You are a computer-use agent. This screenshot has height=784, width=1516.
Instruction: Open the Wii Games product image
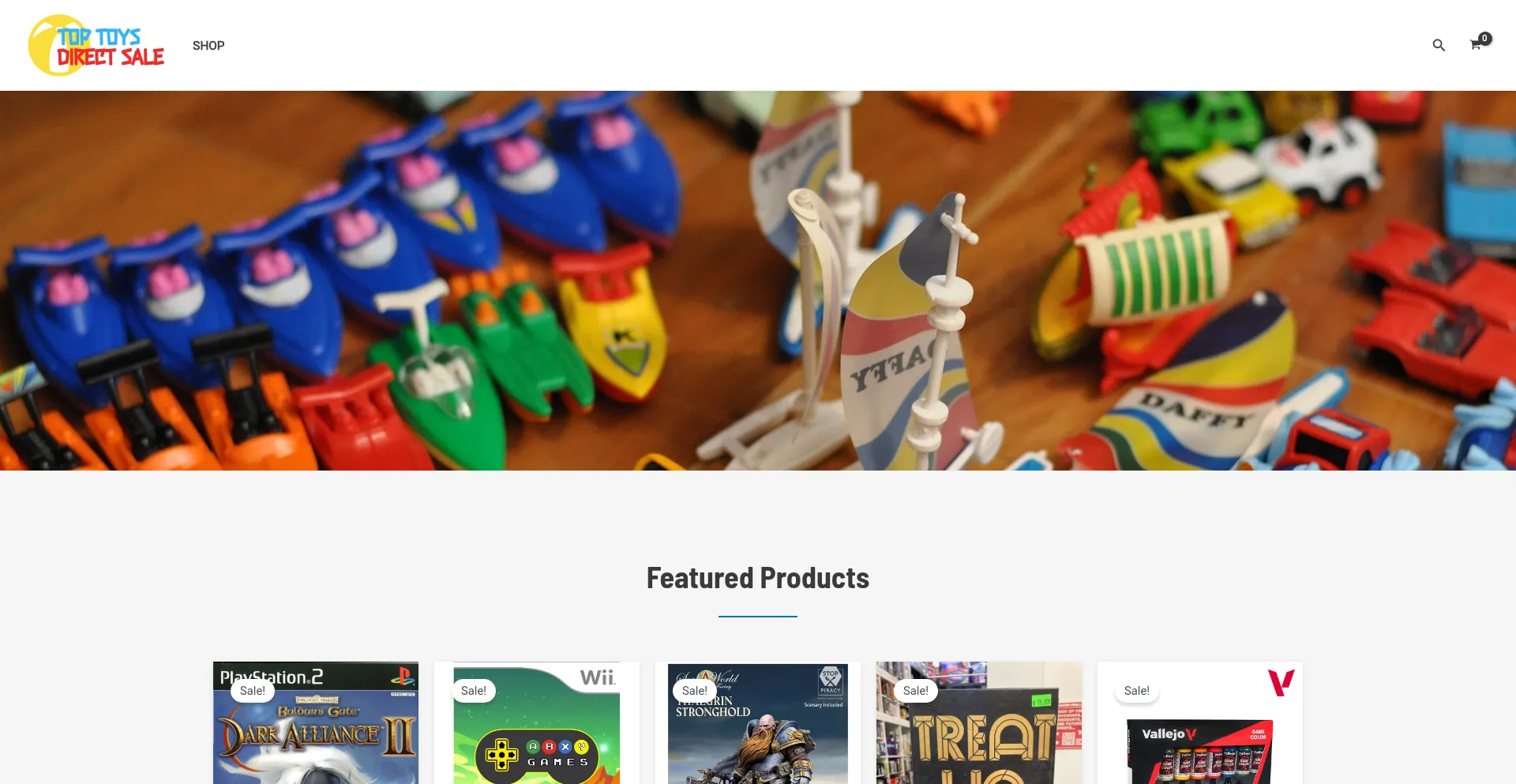537,723
